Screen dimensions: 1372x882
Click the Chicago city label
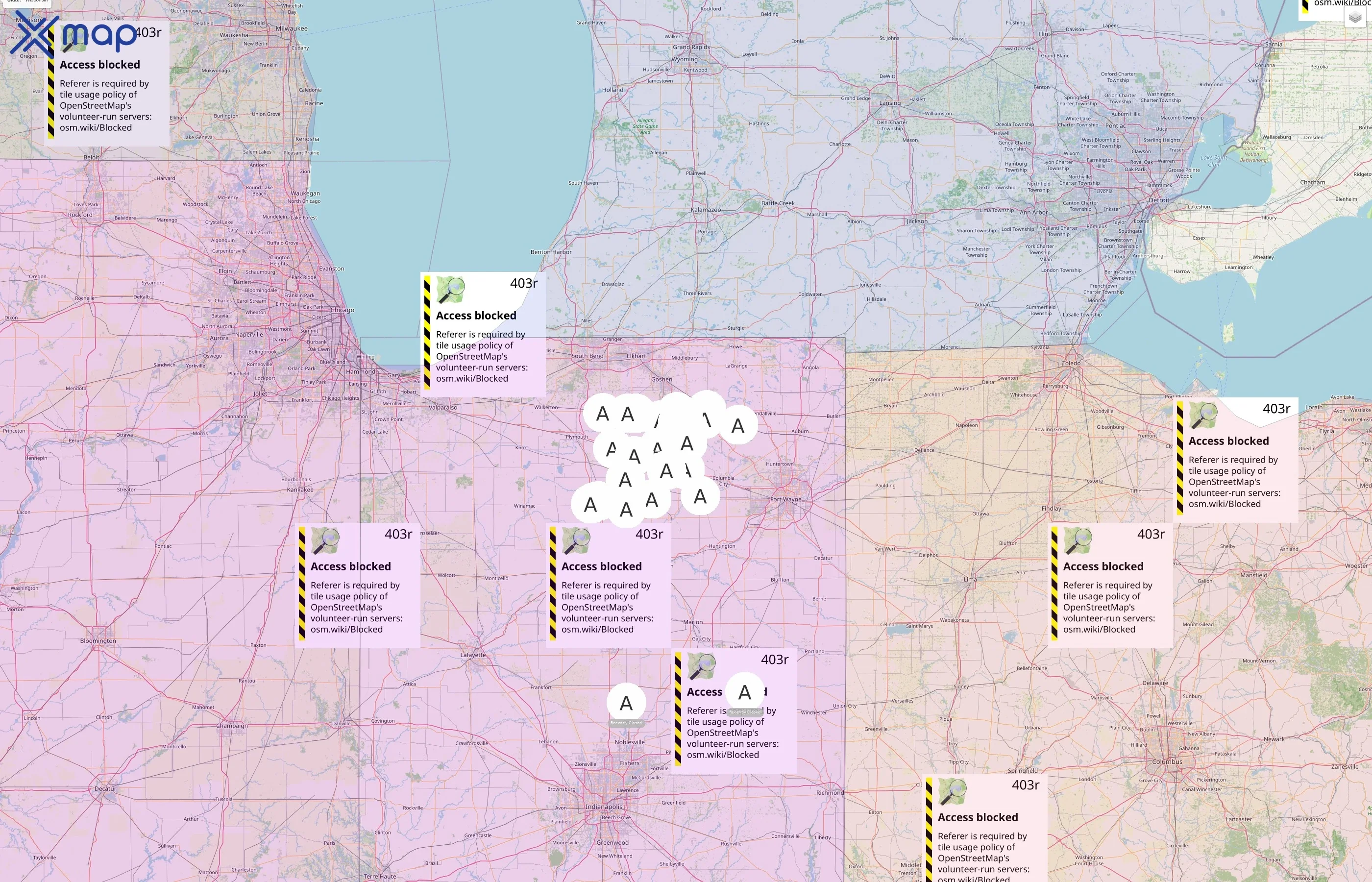tap(343, 310)
